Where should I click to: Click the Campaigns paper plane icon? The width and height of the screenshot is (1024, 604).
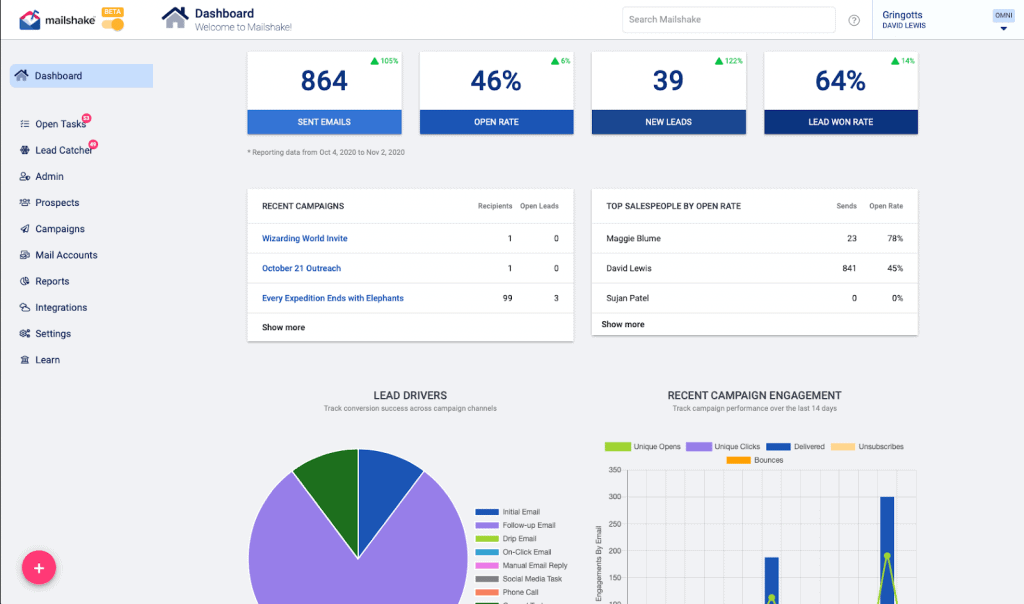[x=25, y=229]
